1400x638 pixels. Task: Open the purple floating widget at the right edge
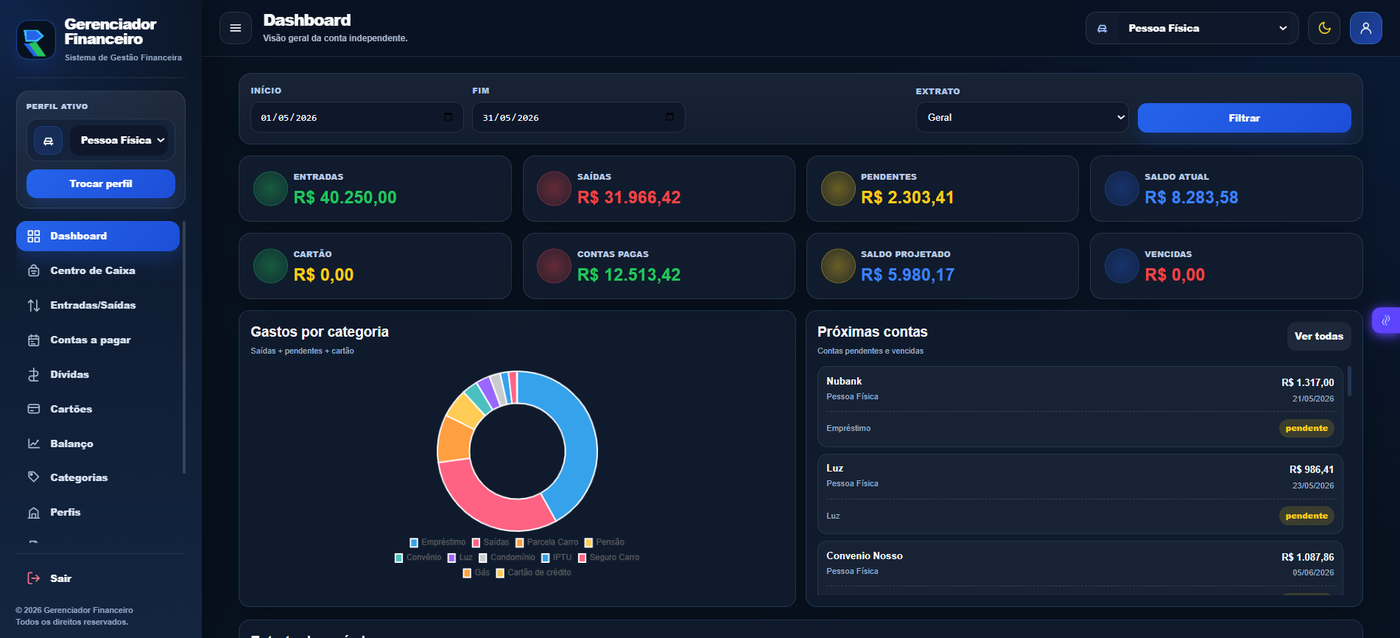click(1386, 320)
